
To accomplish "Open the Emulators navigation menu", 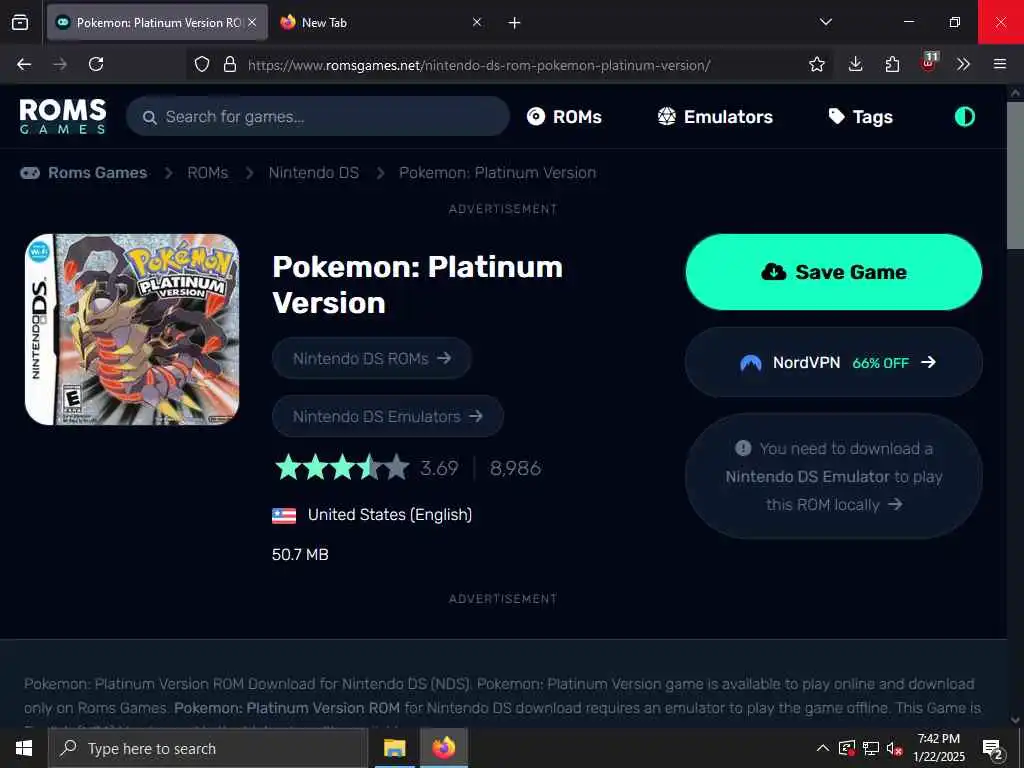I will click(714, 116).
